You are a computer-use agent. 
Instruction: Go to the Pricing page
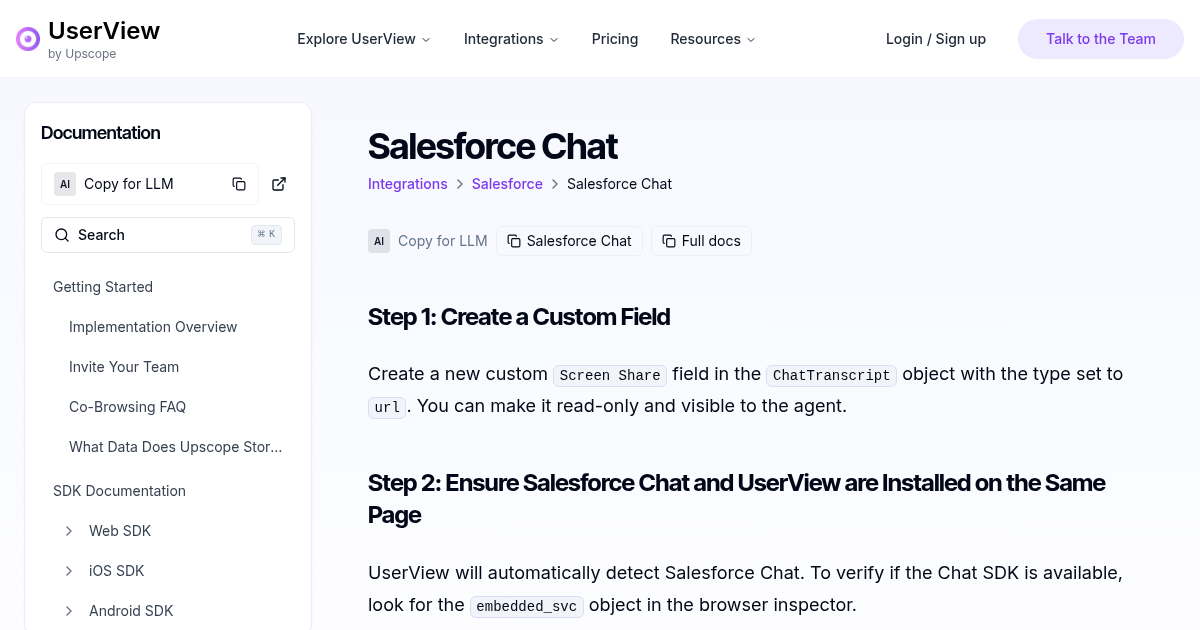click(x=615, y=39)
